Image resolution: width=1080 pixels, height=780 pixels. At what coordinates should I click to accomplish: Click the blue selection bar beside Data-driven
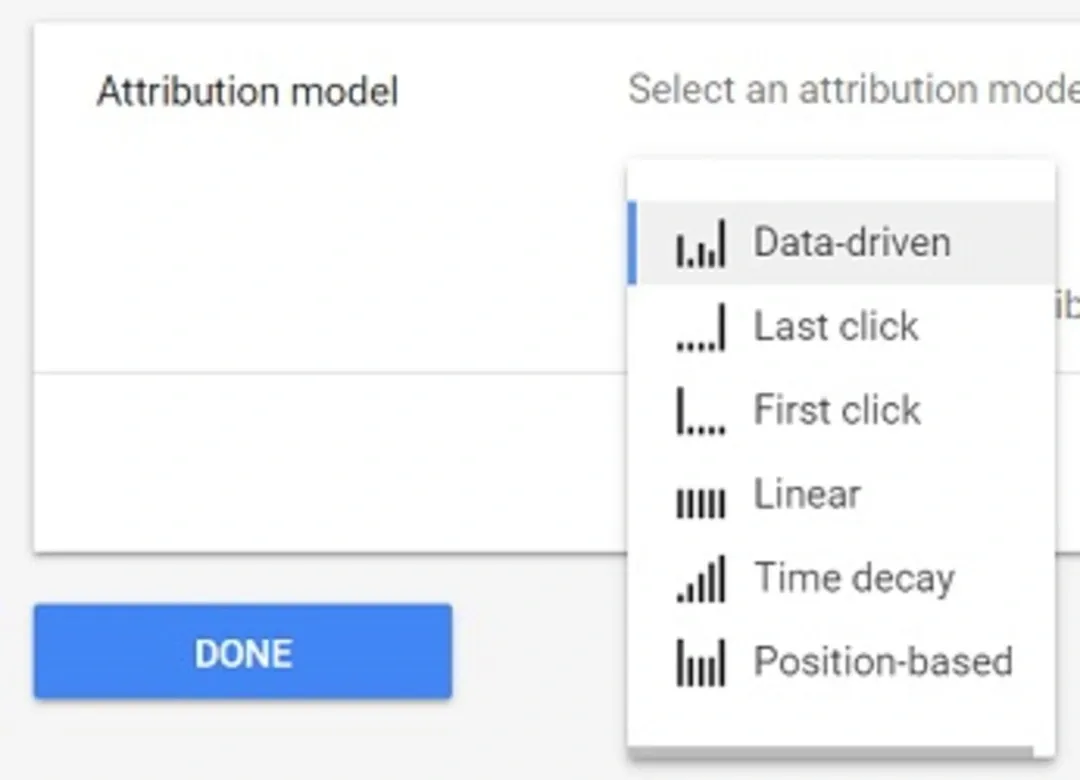632,243
